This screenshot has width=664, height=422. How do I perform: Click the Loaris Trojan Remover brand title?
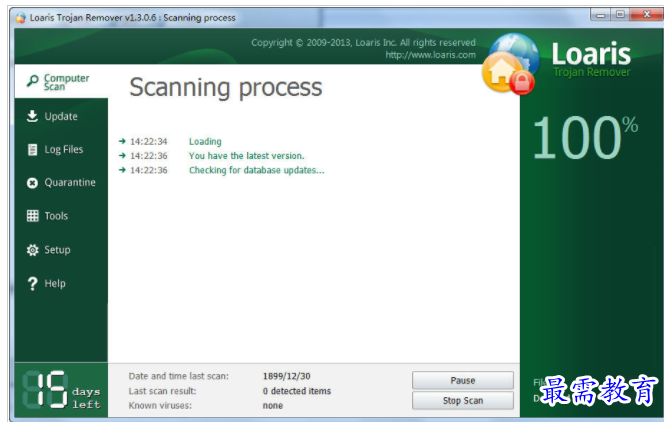[x=592, y=60]
